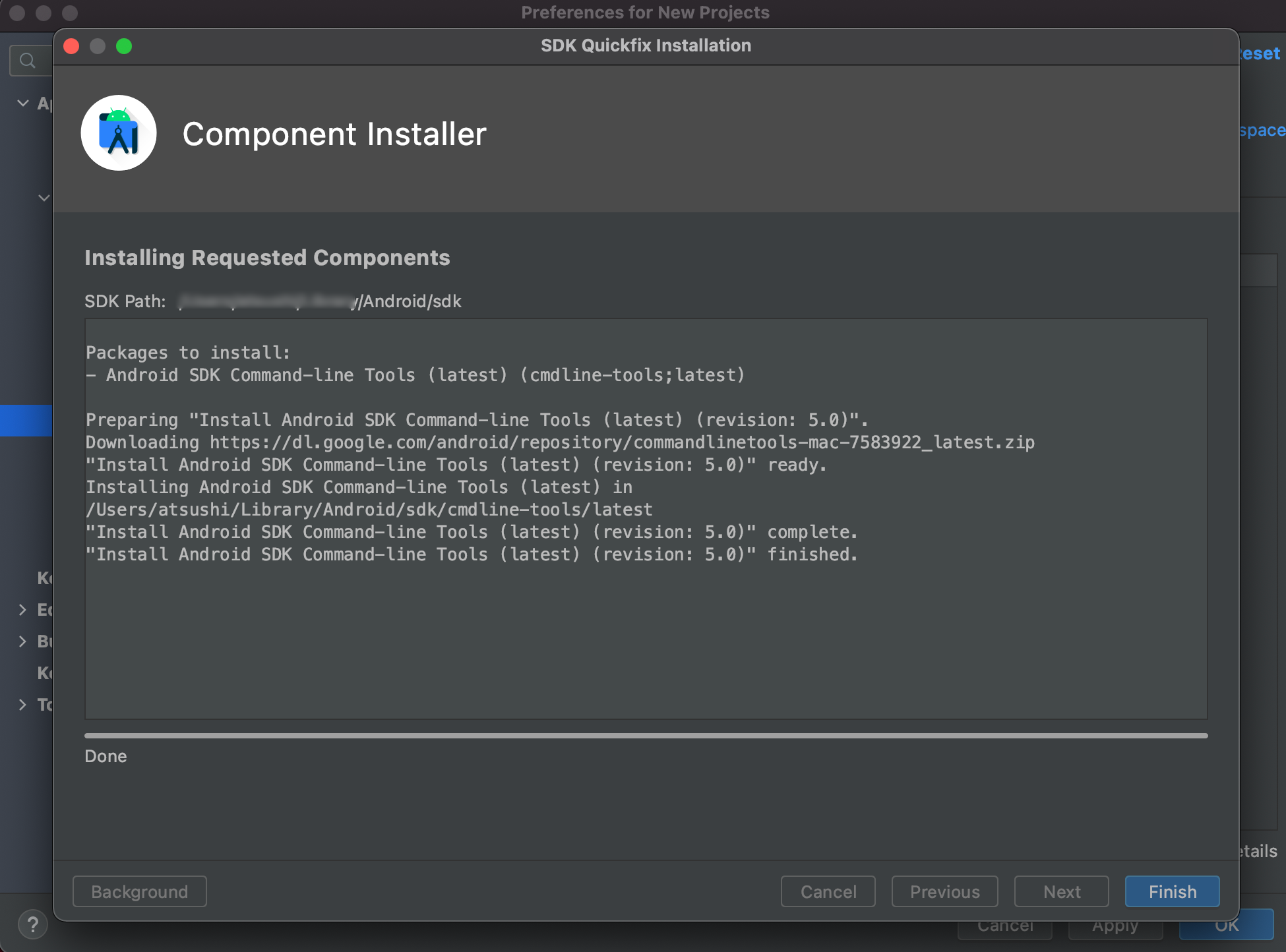Expand the 'To' sidebar tree item
The image size is (1286, 952).
click(x=23, y=705)
